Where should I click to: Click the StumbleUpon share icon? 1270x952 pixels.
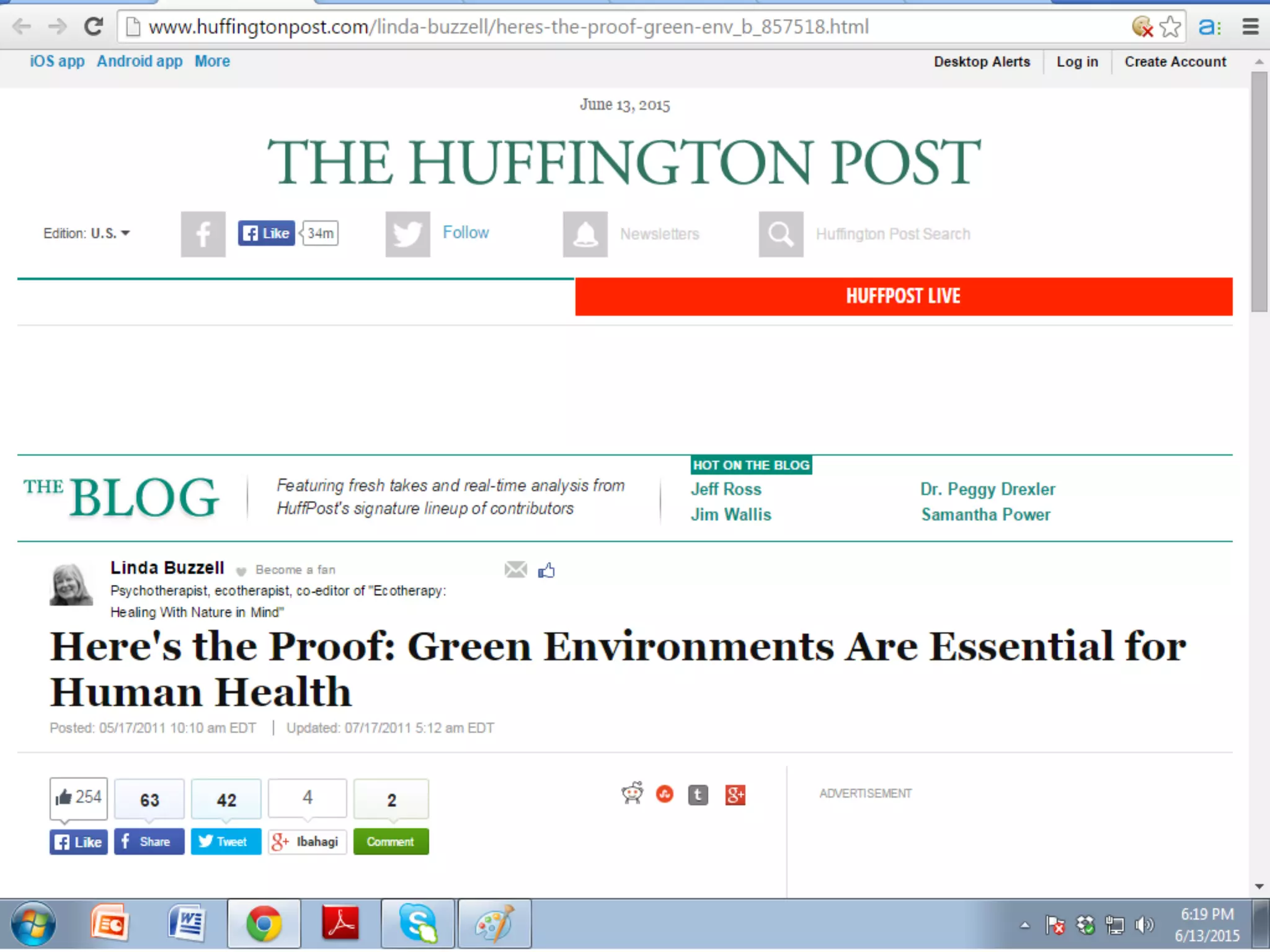coord(665,794)
